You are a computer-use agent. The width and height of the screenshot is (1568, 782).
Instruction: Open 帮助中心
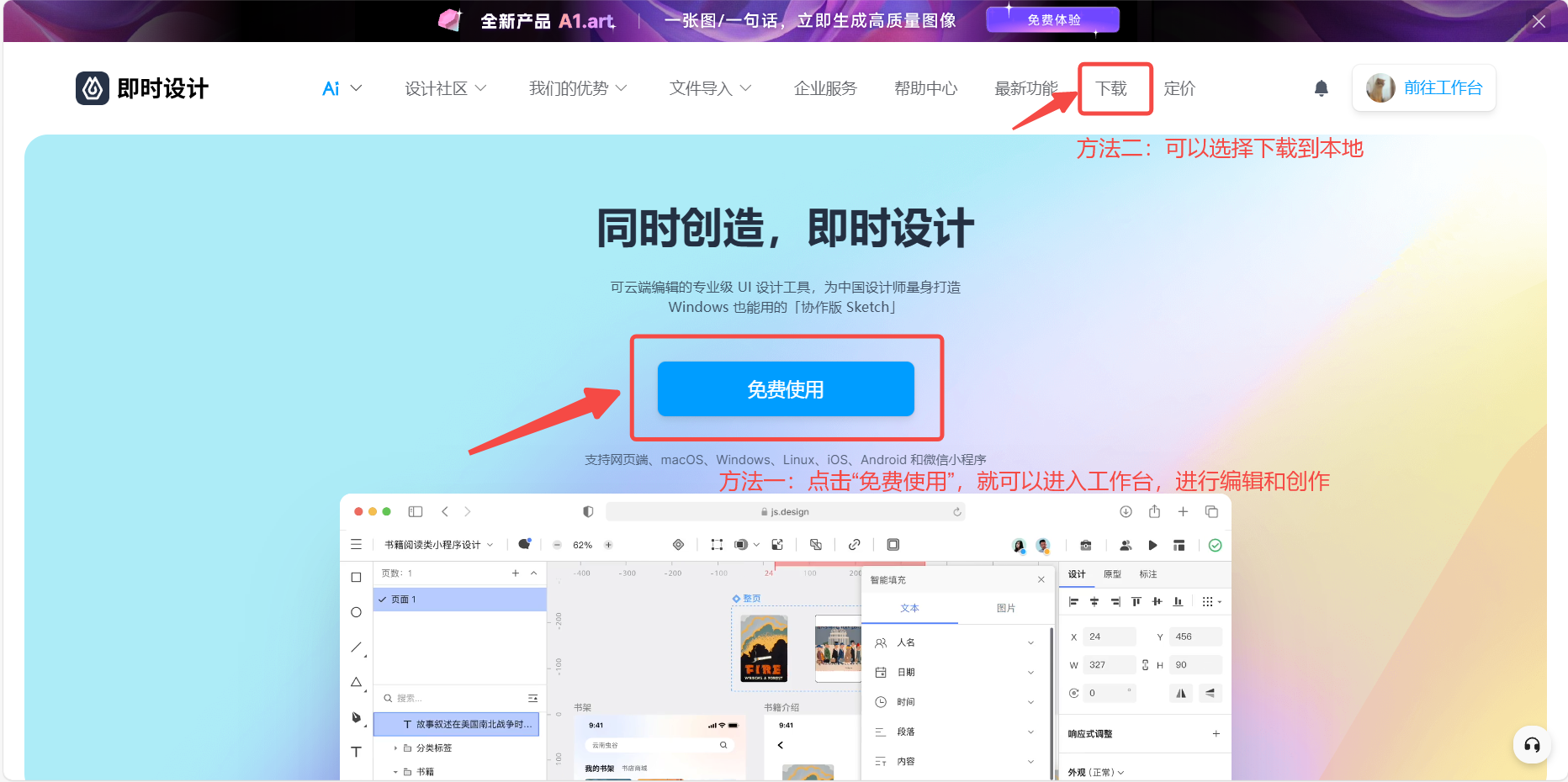point(925,88)
